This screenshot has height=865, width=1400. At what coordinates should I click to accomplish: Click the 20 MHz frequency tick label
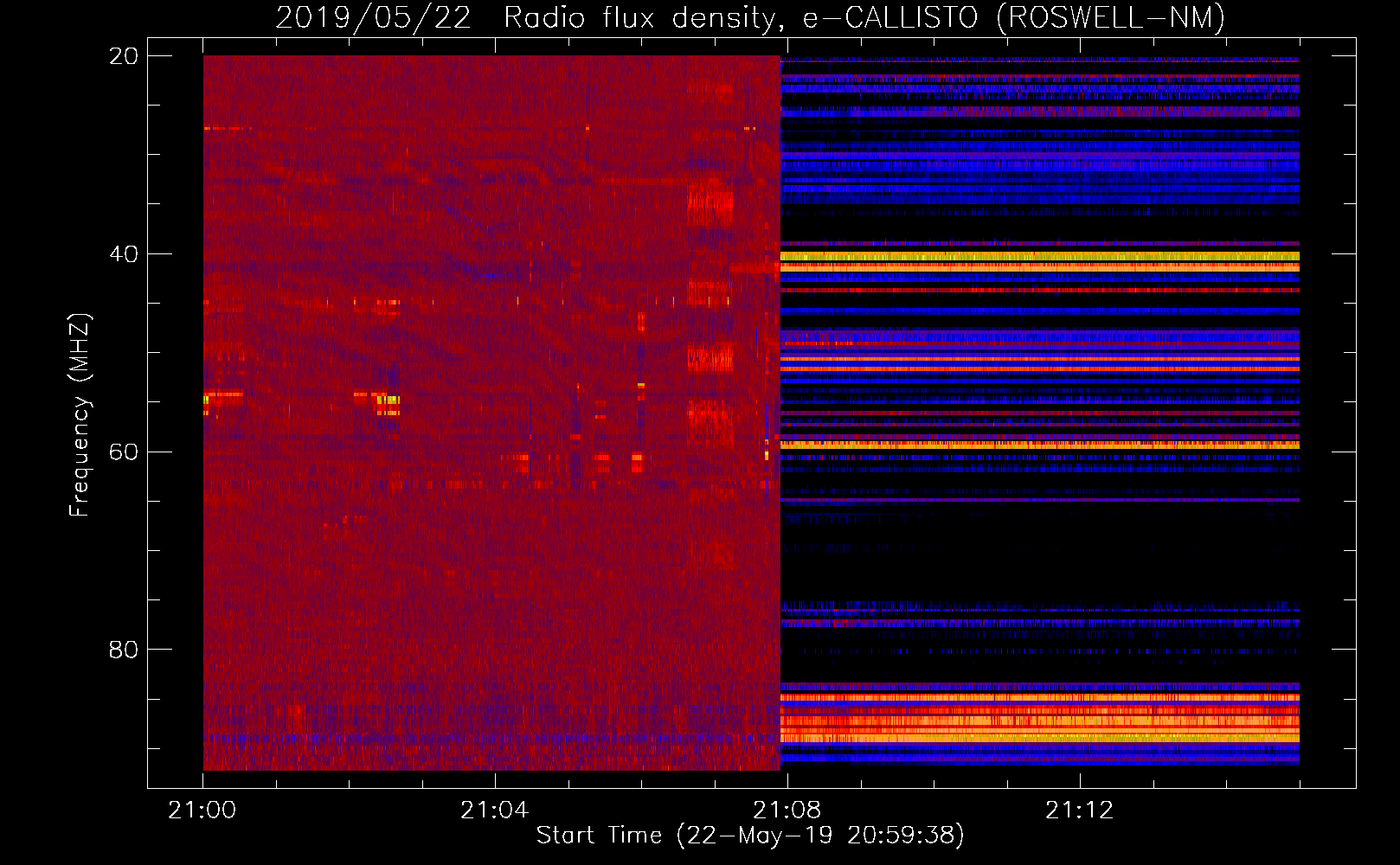pyautogui.click(x=124, y=56)
